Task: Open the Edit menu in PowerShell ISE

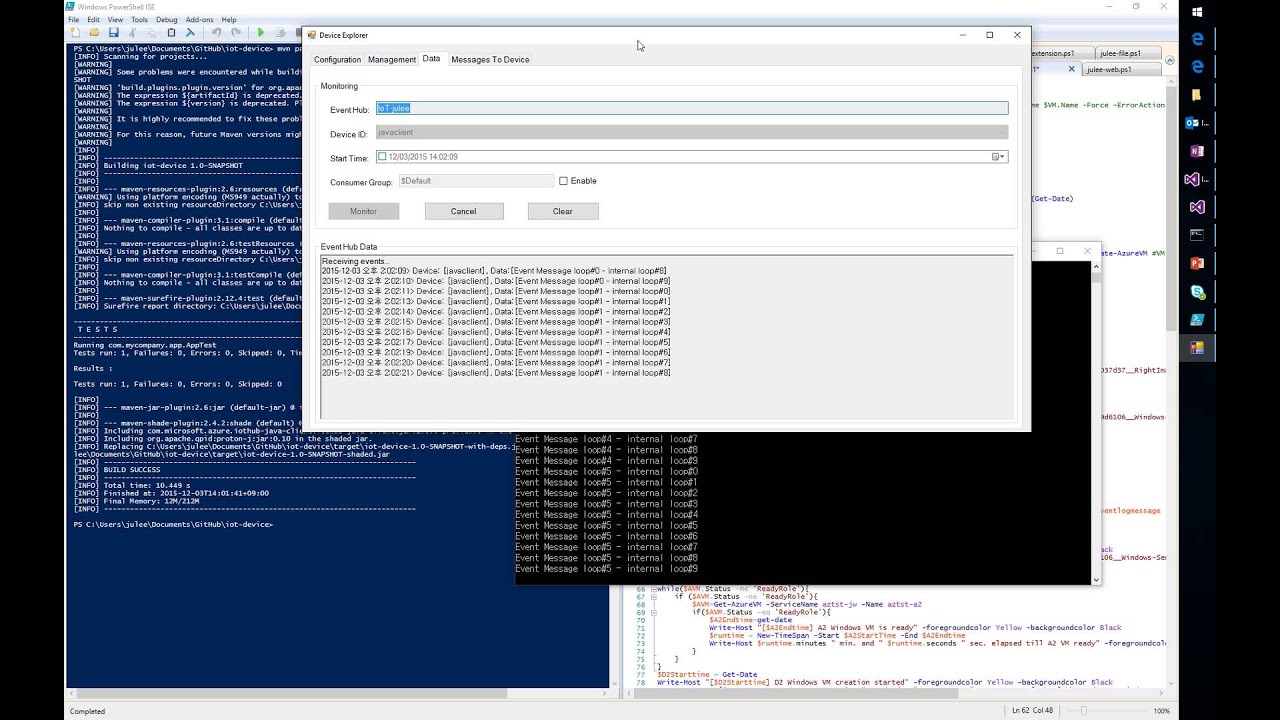Action: pos(93,19)
